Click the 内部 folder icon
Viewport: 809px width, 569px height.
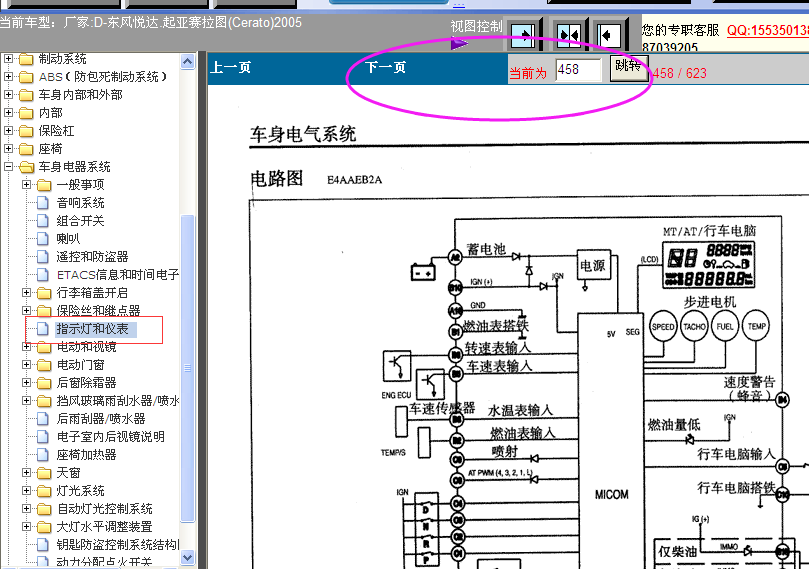(x=26, y=113)
